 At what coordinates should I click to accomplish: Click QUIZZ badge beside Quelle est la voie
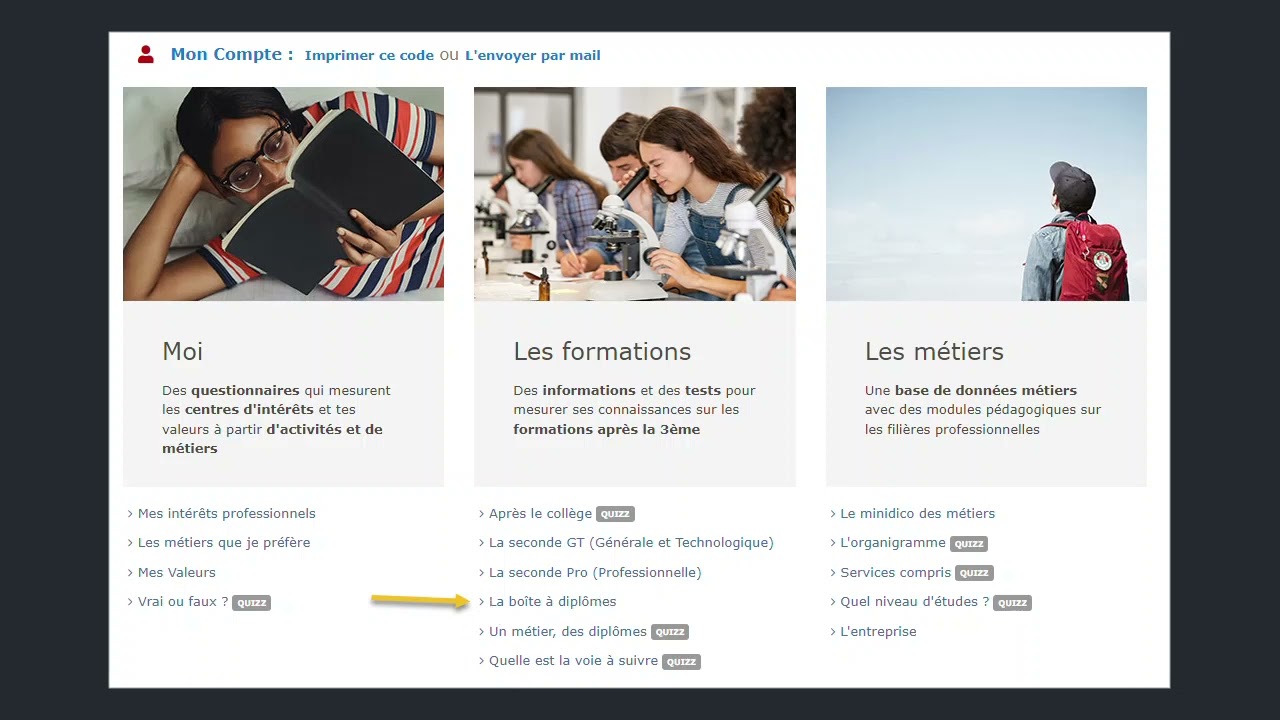(681, 662)
